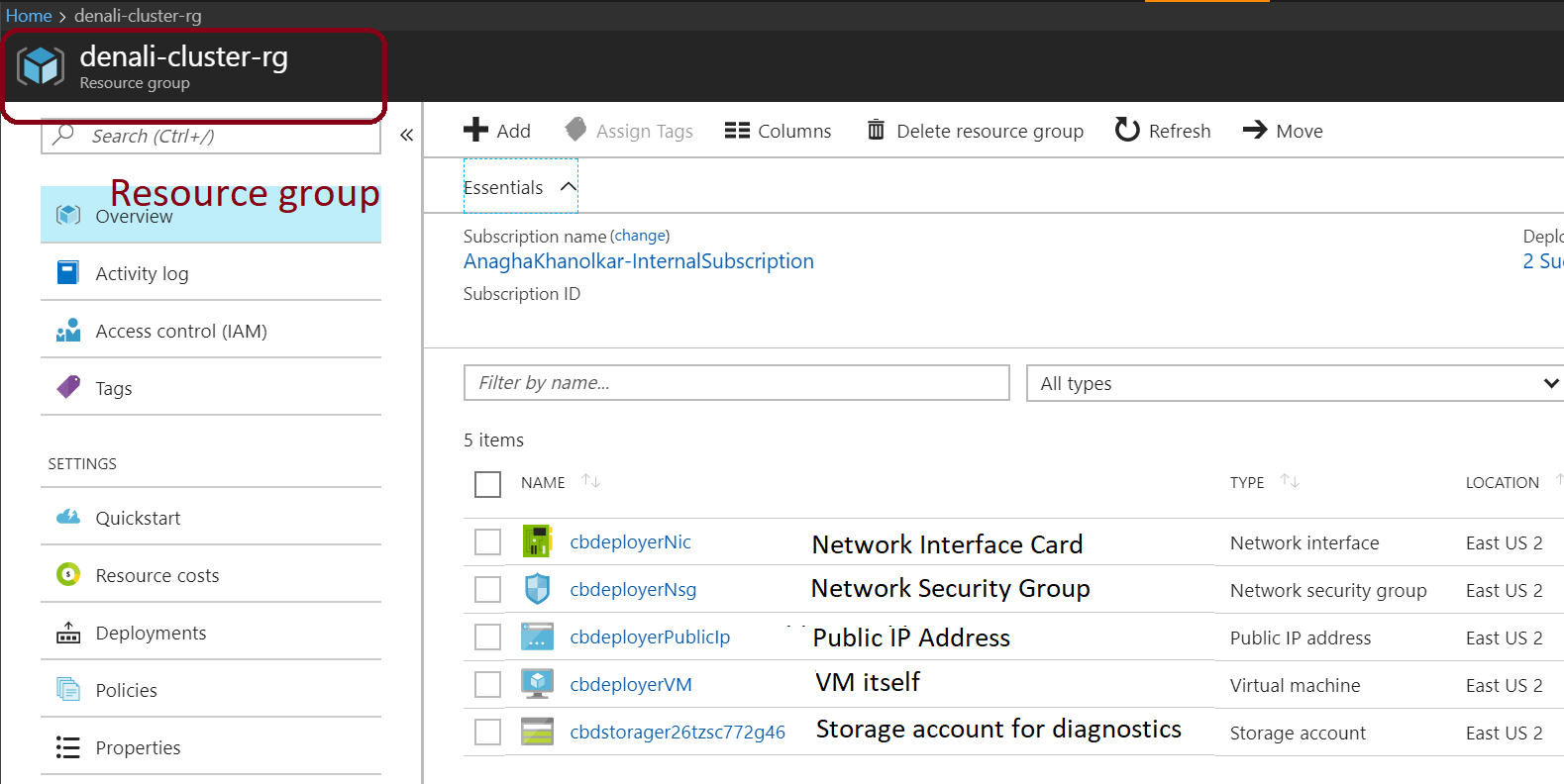Click the circular Refresh arrow icon
This screenshot has height=784, width=1564.
click(x=1127, y=130)
